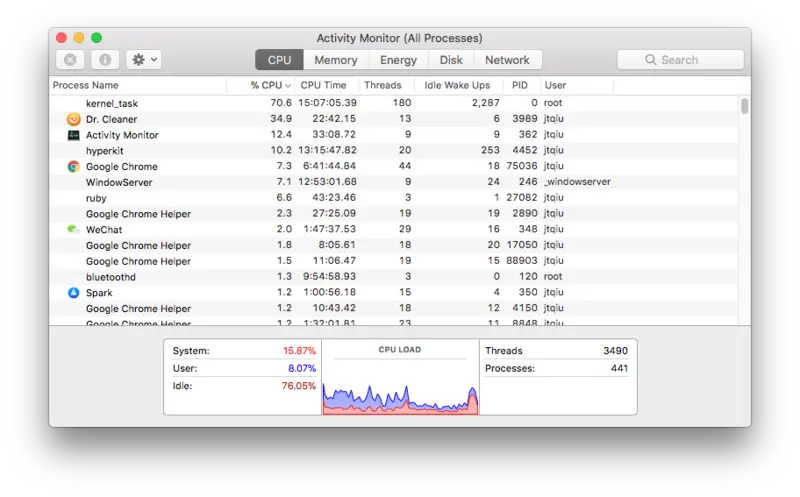This screenshot has height=497, width=800.
Task: Click the yellow minimize window button
Action: click(x=79, y=38)
